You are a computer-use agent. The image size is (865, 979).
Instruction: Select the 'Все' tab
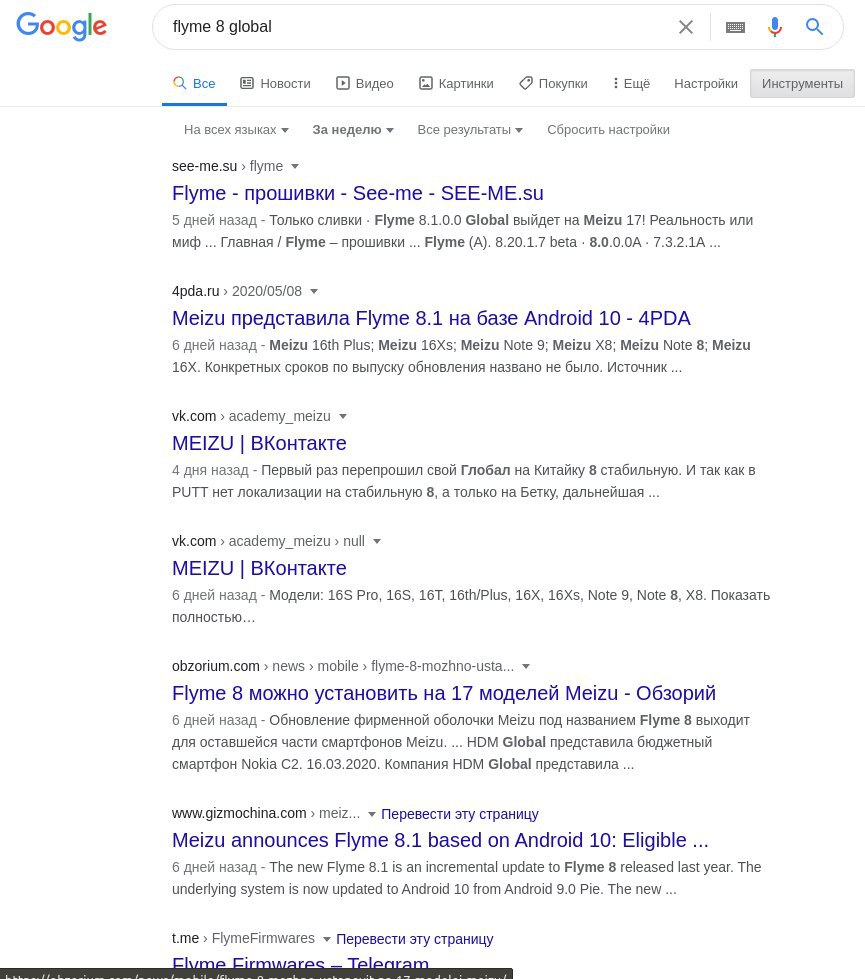coord(194,84)
